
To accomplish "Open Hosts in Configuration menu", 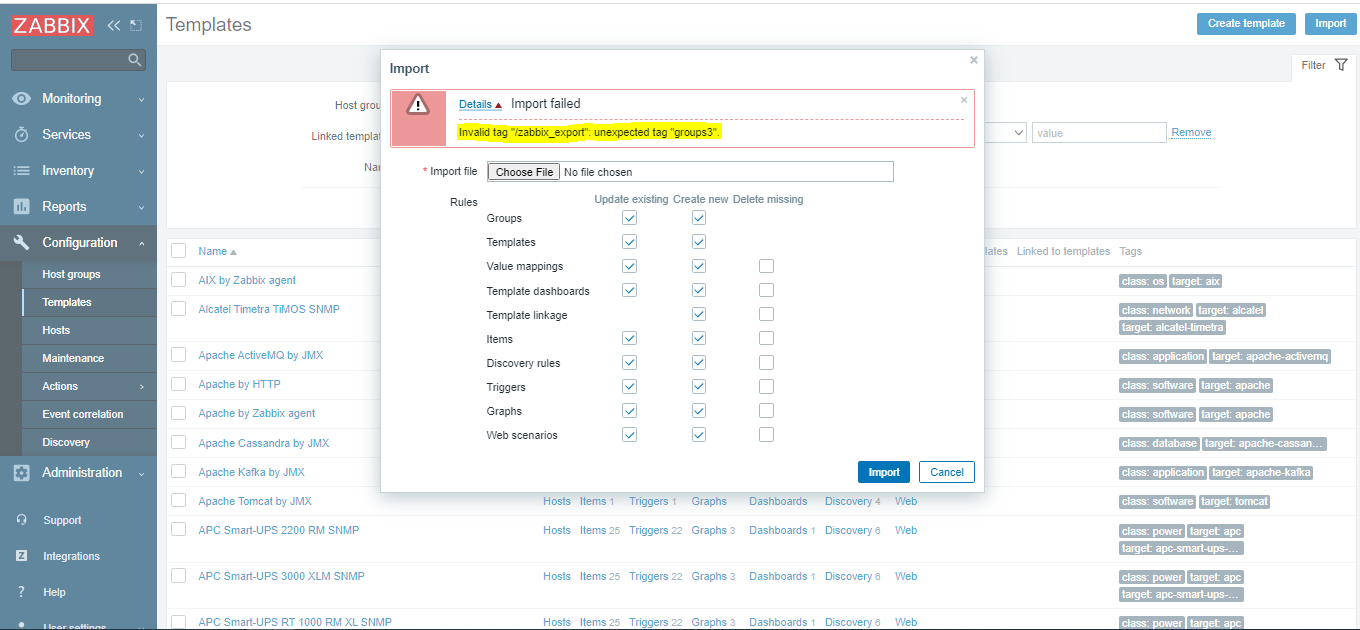I will click(x=56, y=330).
